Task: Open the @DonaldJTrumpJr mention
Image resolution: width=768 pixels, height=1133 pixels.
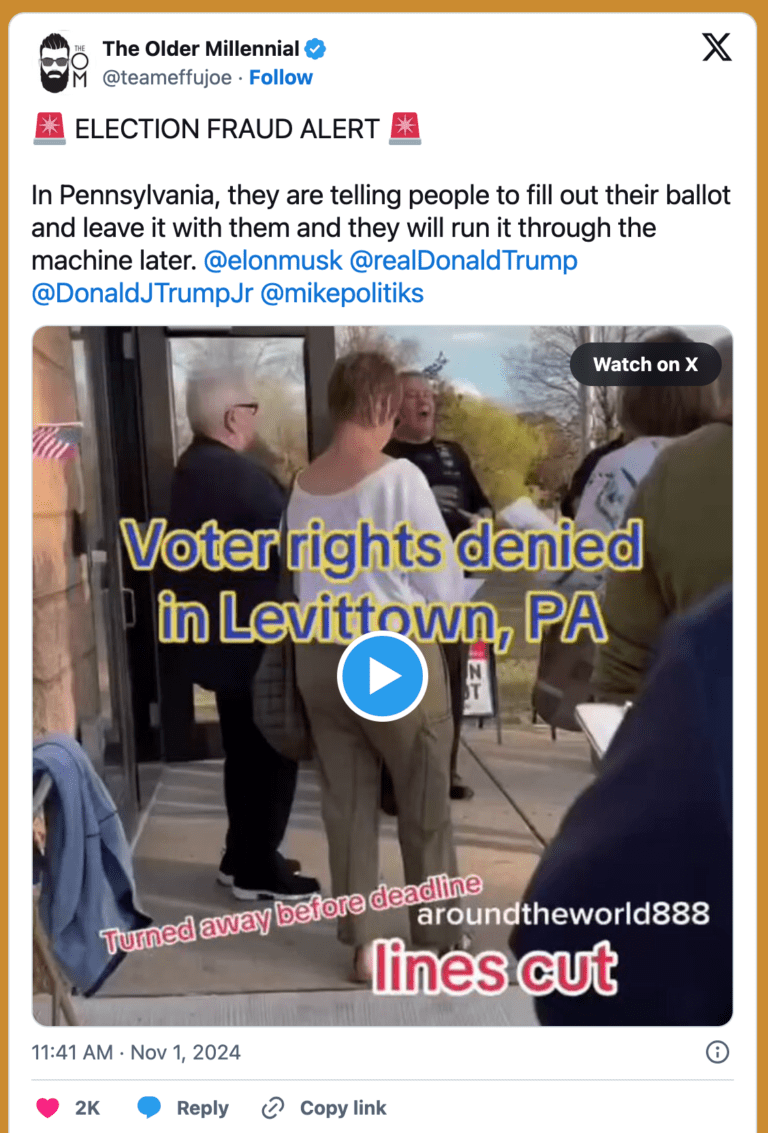Action: [x=142, y=293]
